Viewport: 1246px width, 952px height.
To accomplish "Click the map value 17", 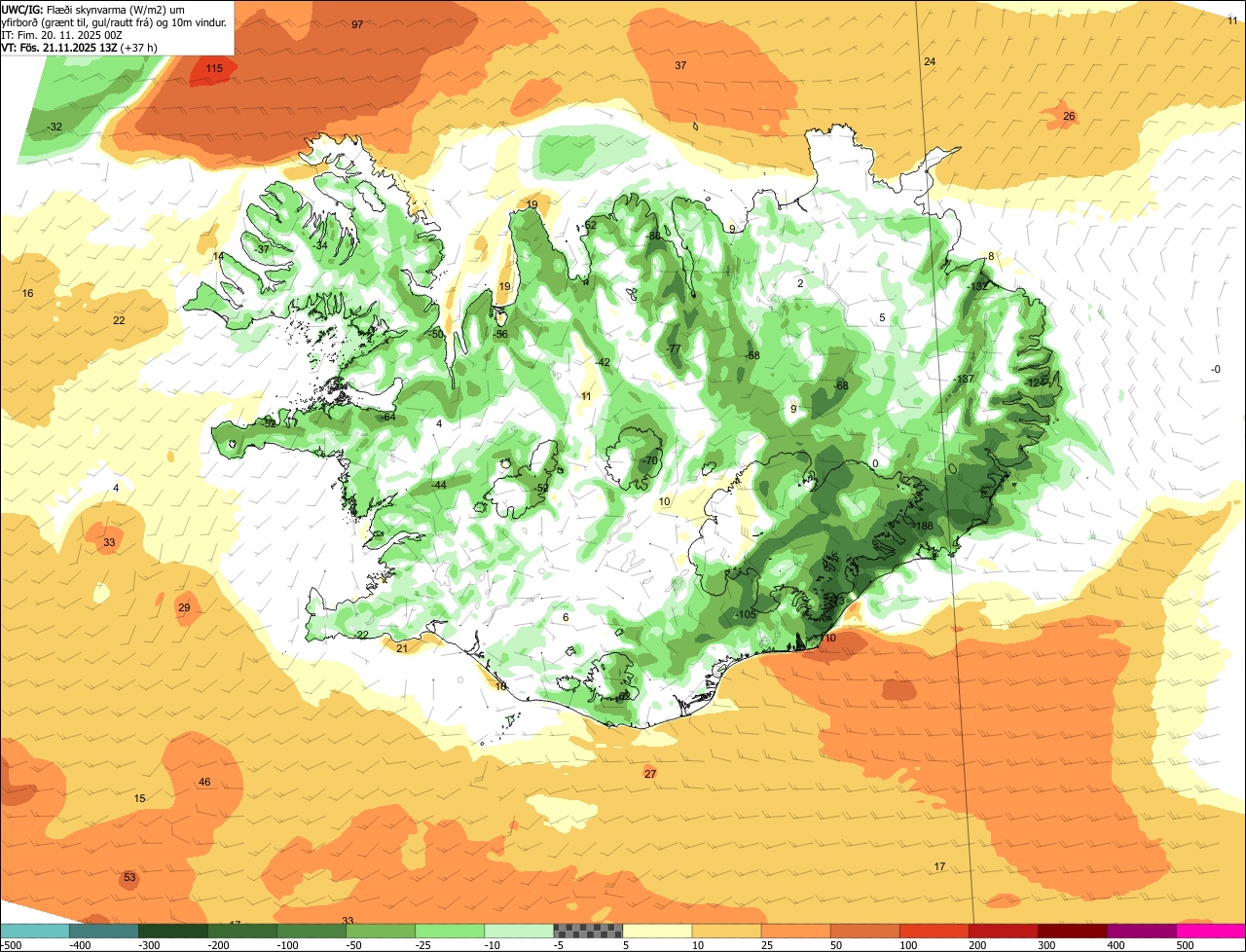I will coord(939,867).
